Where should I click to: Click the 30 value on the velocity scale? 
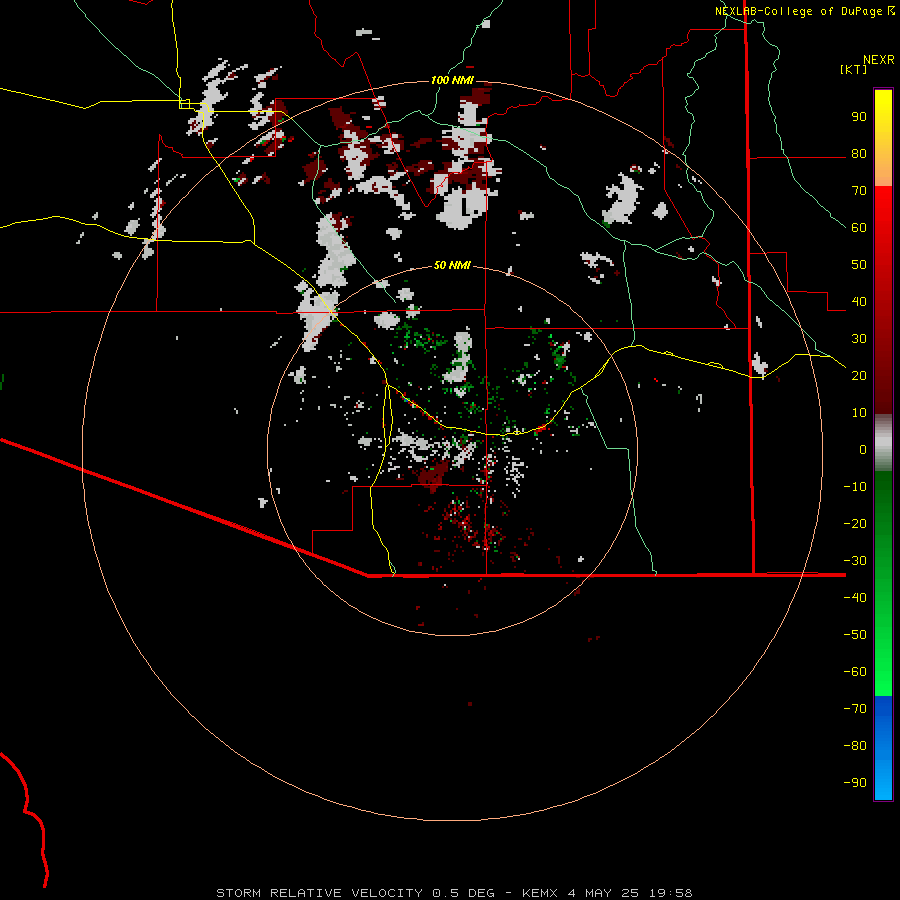coord(859,339)
